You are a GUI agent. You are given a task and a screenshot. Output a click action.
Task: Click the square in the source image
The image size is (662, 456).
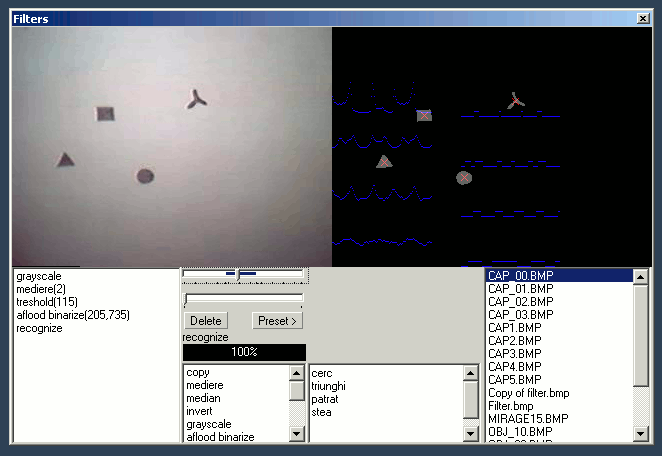[105, 114]
